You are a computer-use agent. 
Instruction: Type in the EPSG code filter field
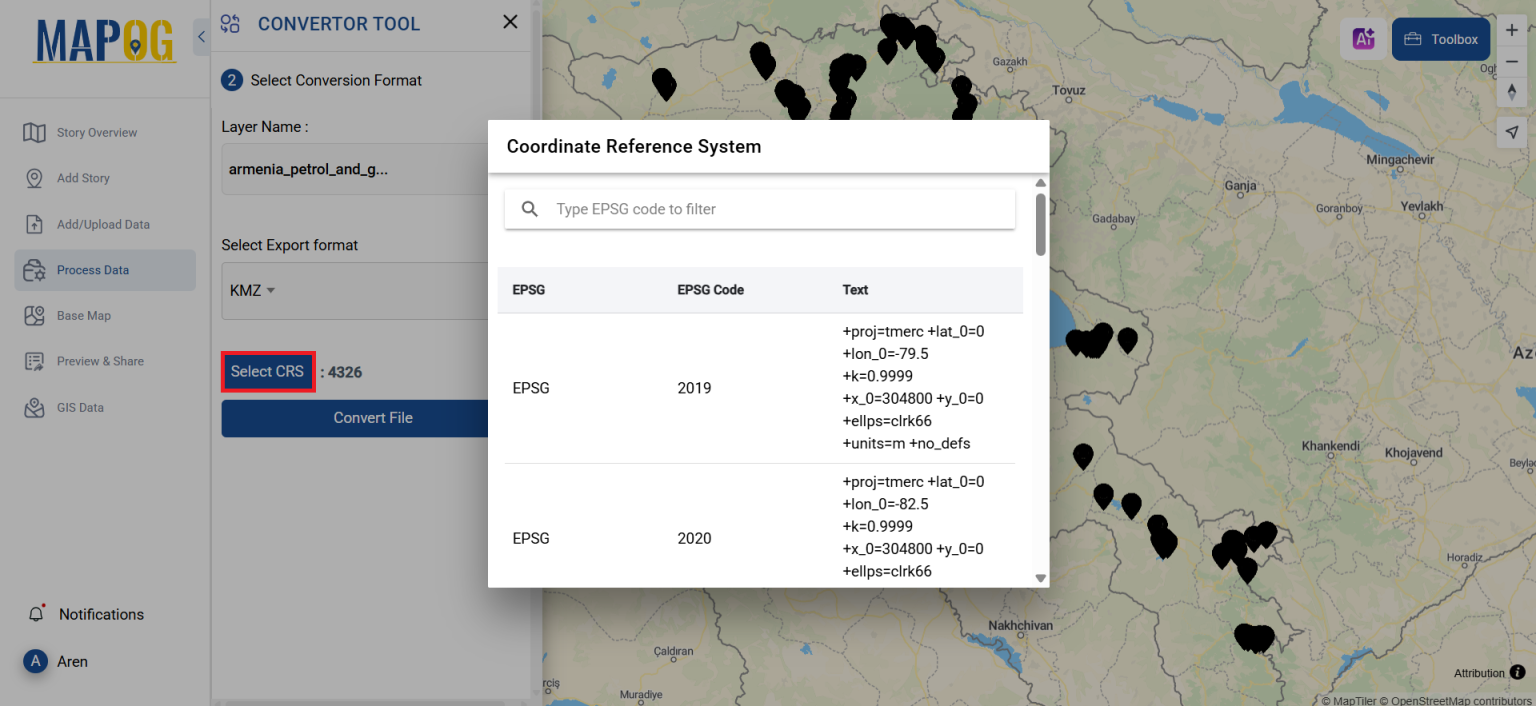758,209
